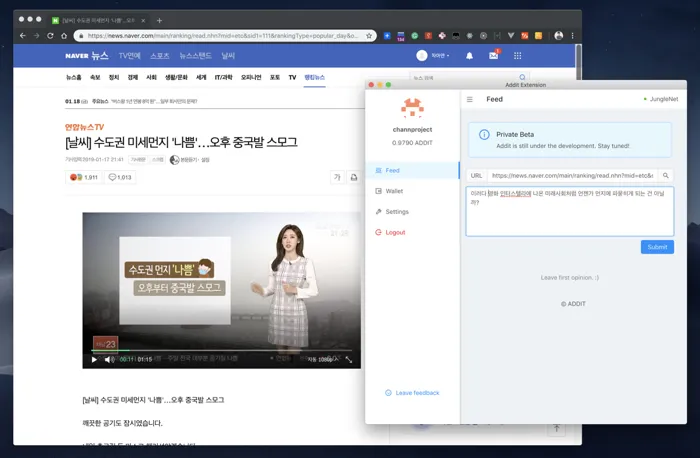Open the comments count 1,013

click(x=120, y=177)
